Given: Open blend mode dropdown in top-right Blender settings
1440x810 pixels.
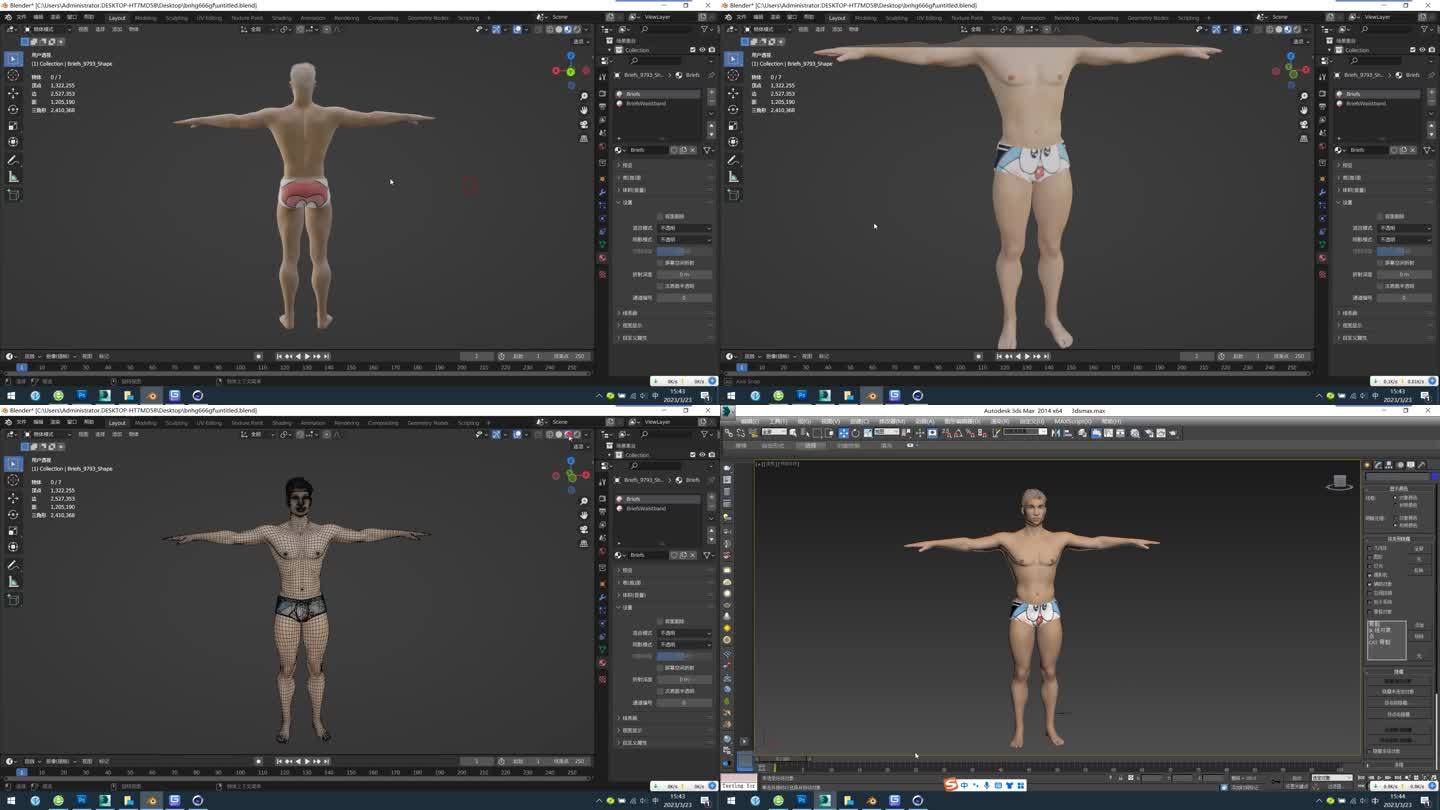Looking at the screenshot, I should 1405,228.
